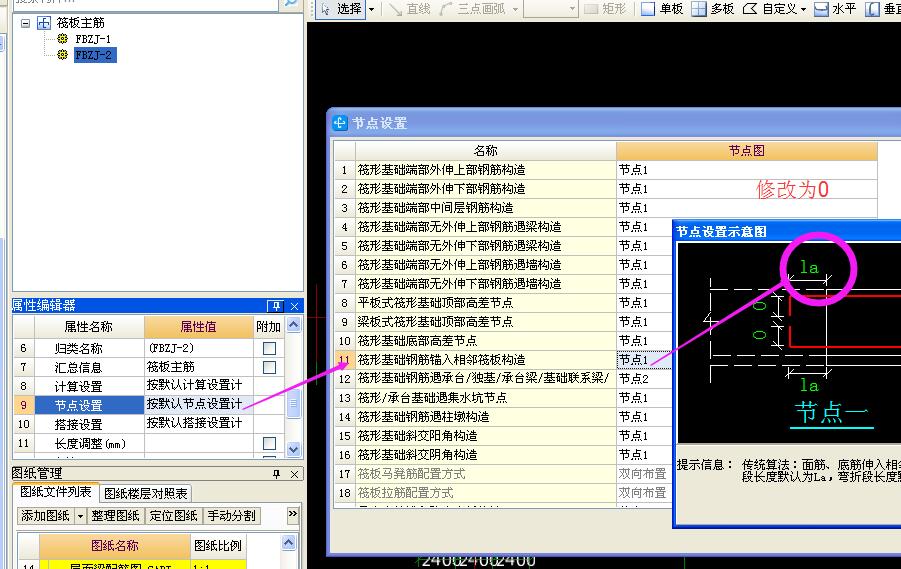Image resolution: width=901 pixels, height=569 pixels.
Task: Choose the 三点画弧 arc tool
Action: click(473, 9)
